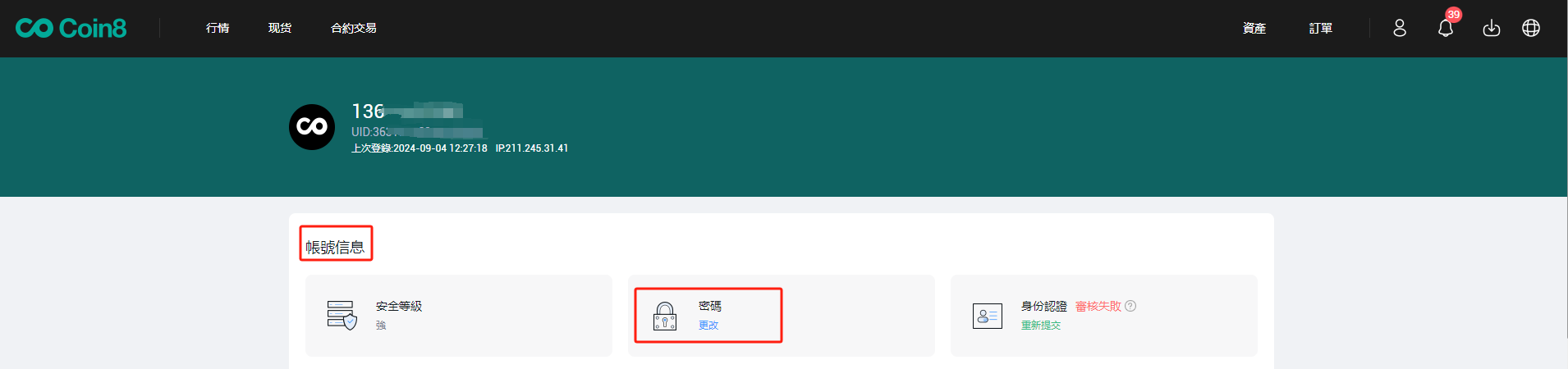
Task: Open the 訂單 orders menu
Action: pyautogui.click(x=1321, y=28)
